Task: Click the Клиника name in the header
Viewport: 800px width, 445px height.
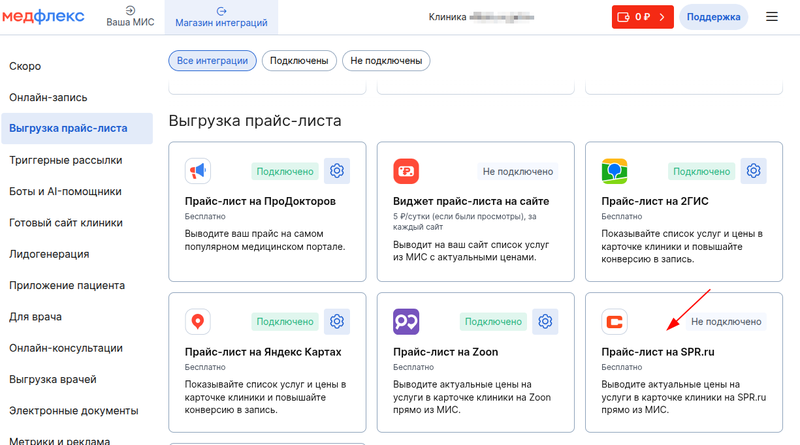Action: (481, 17)
